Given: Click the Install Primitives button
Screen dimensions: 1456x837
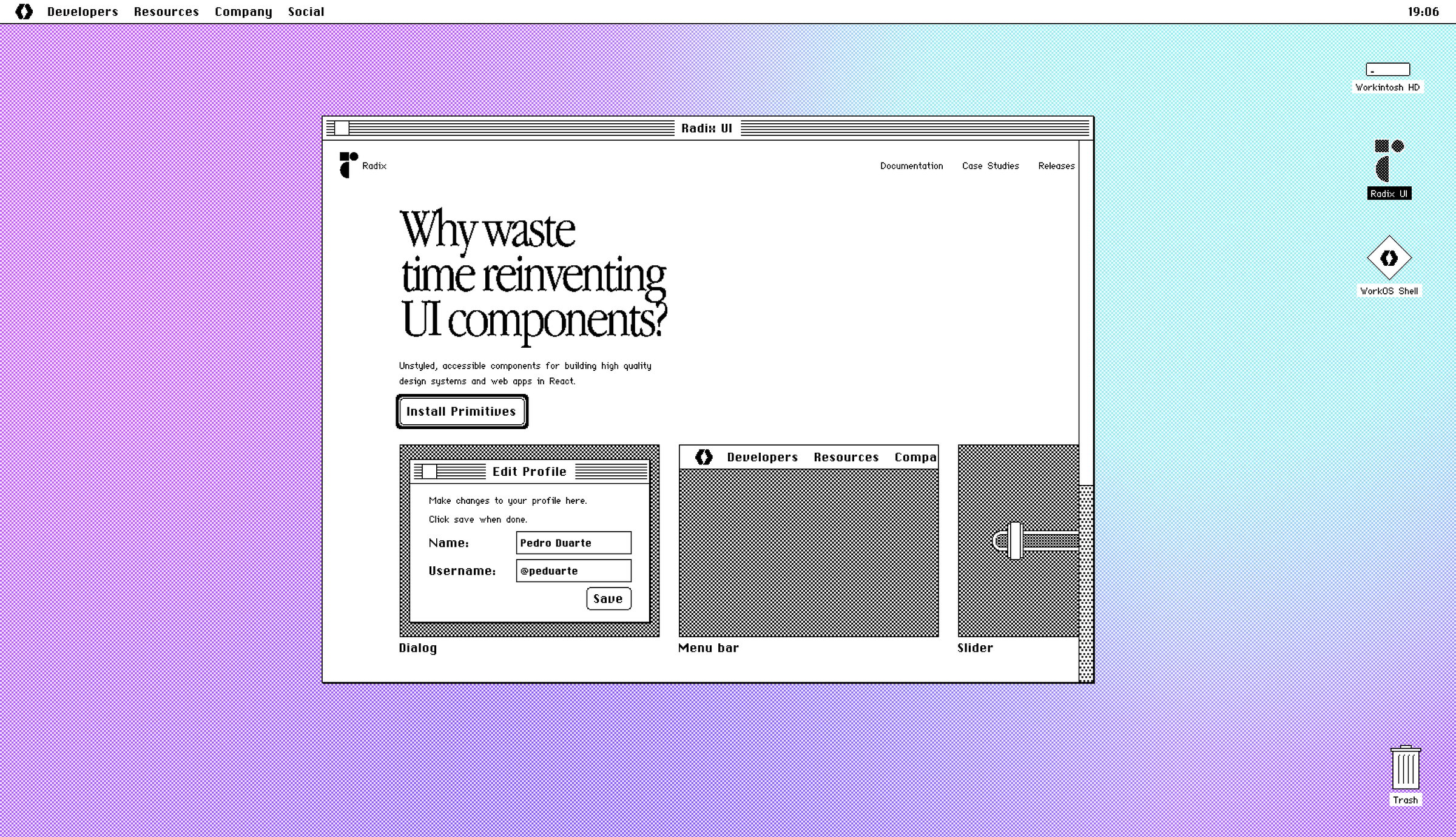Looking at the screenshot, I should [462, 412].
